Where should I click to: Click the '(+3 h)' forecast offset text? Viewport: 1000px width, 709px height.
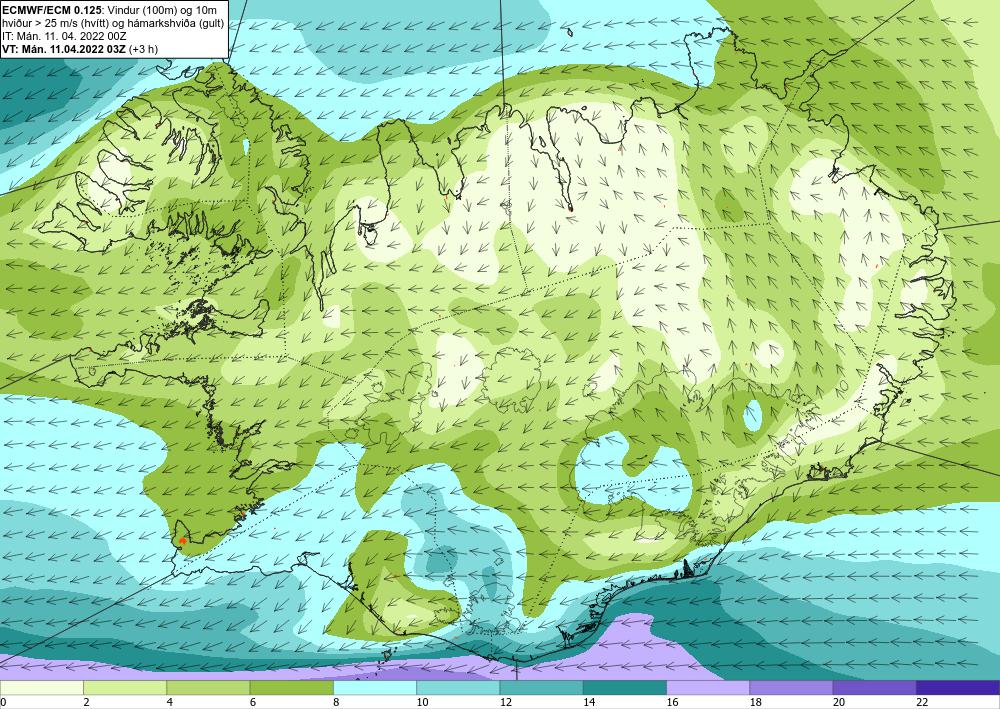[143, 48]
